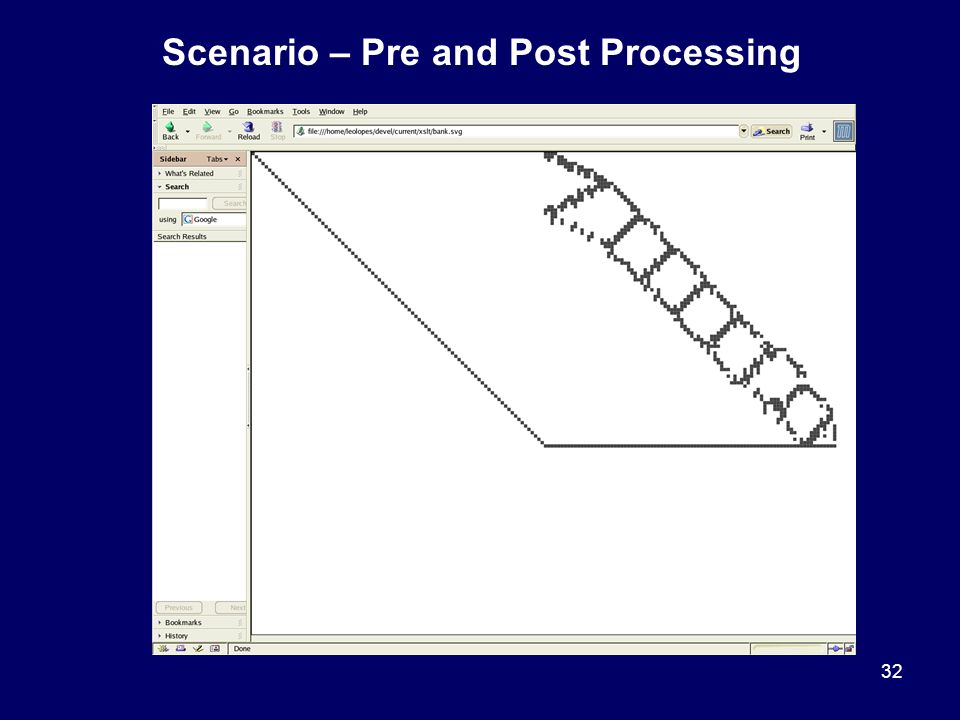960x720 pixels.
Task: Open Navigator from the status bar icon
Action: (163, 648)
